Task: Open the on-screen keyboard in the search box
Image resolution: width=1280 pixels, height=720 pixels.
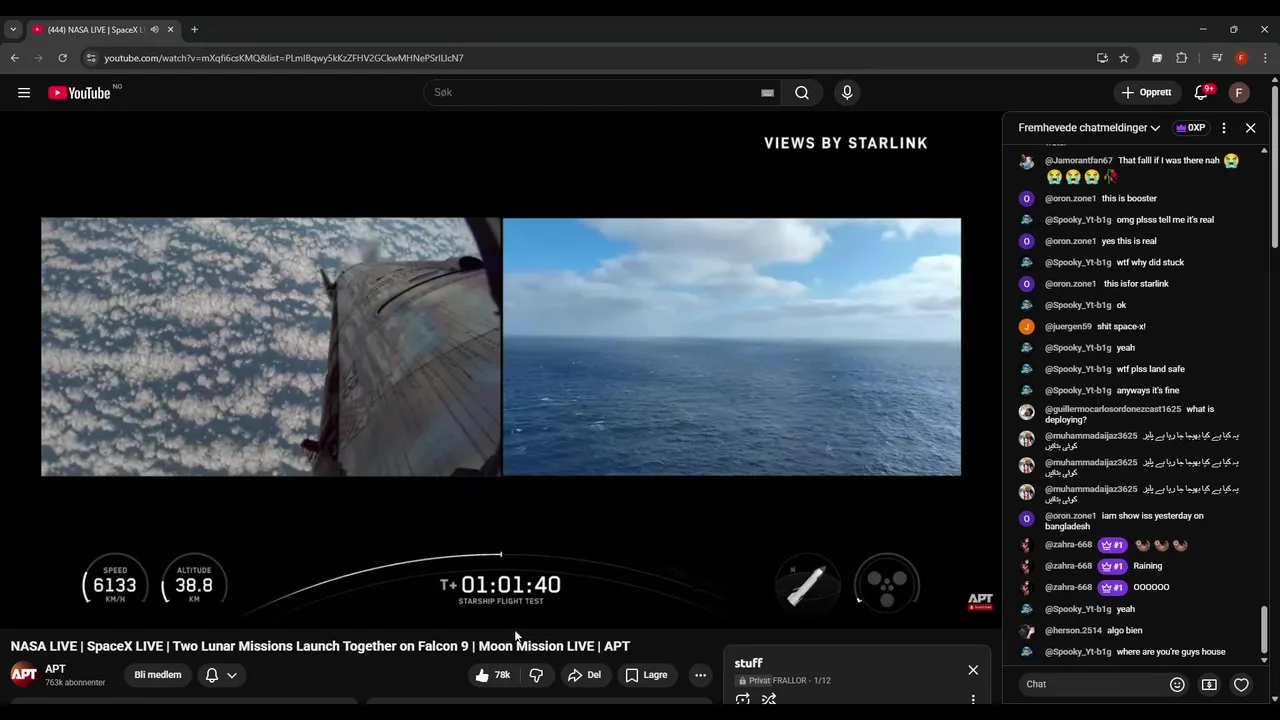Action: tap(767, 93)
